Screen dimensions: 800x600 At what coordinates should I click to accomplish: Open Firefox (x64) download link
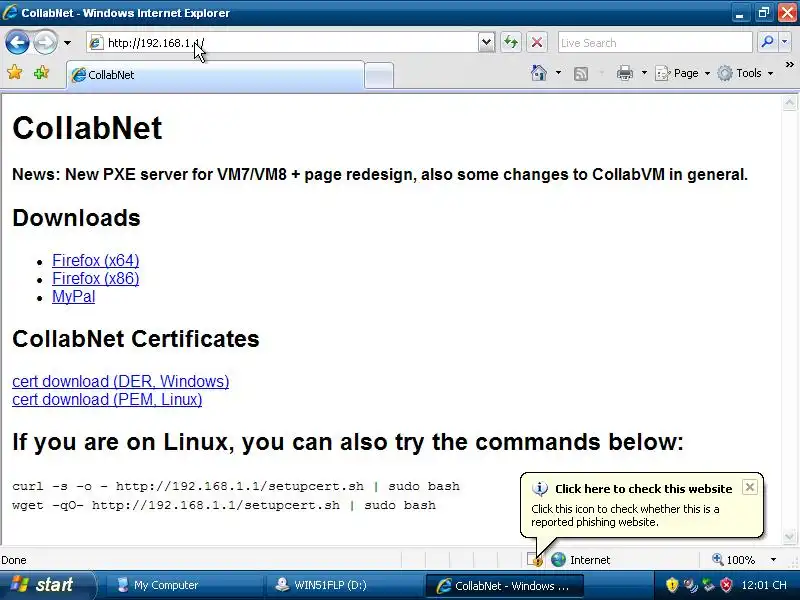point(95,260)
